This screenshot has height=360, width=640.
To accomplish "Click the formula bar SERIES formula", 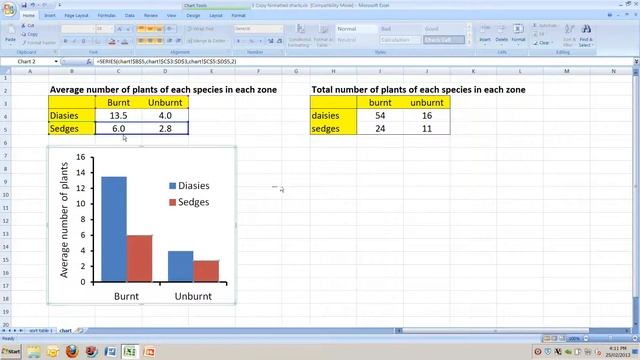I will point(167,61).
